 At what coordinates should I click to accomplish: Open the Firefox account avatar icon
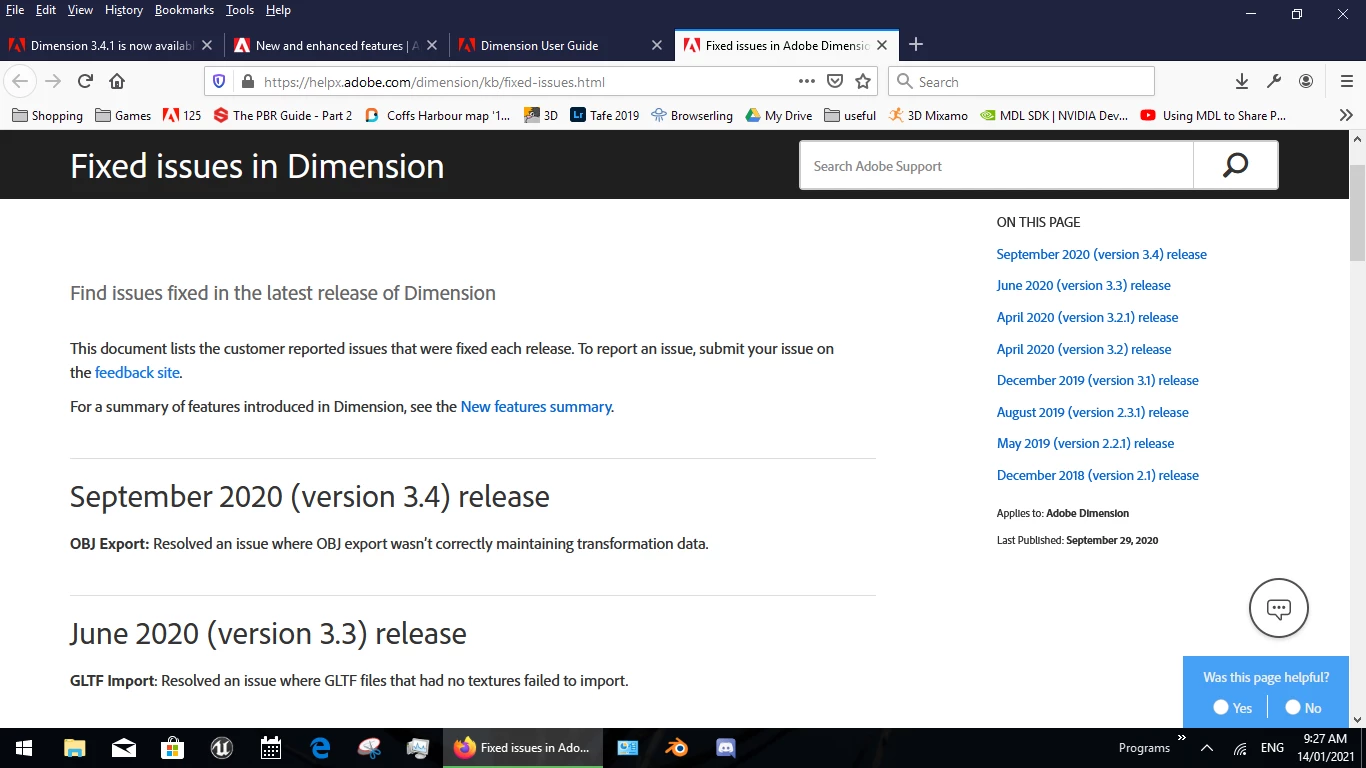(1306, 81)
